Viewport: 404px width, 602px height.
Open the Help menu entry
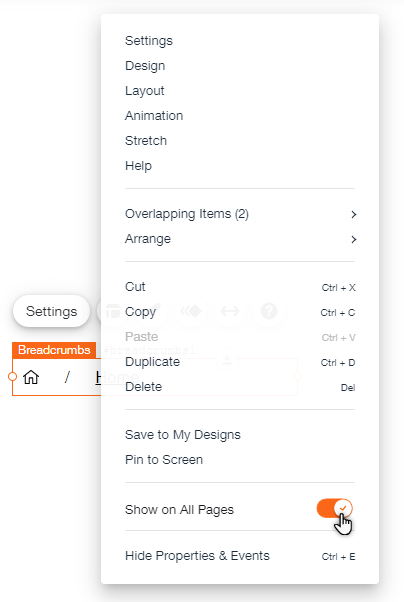138,166
